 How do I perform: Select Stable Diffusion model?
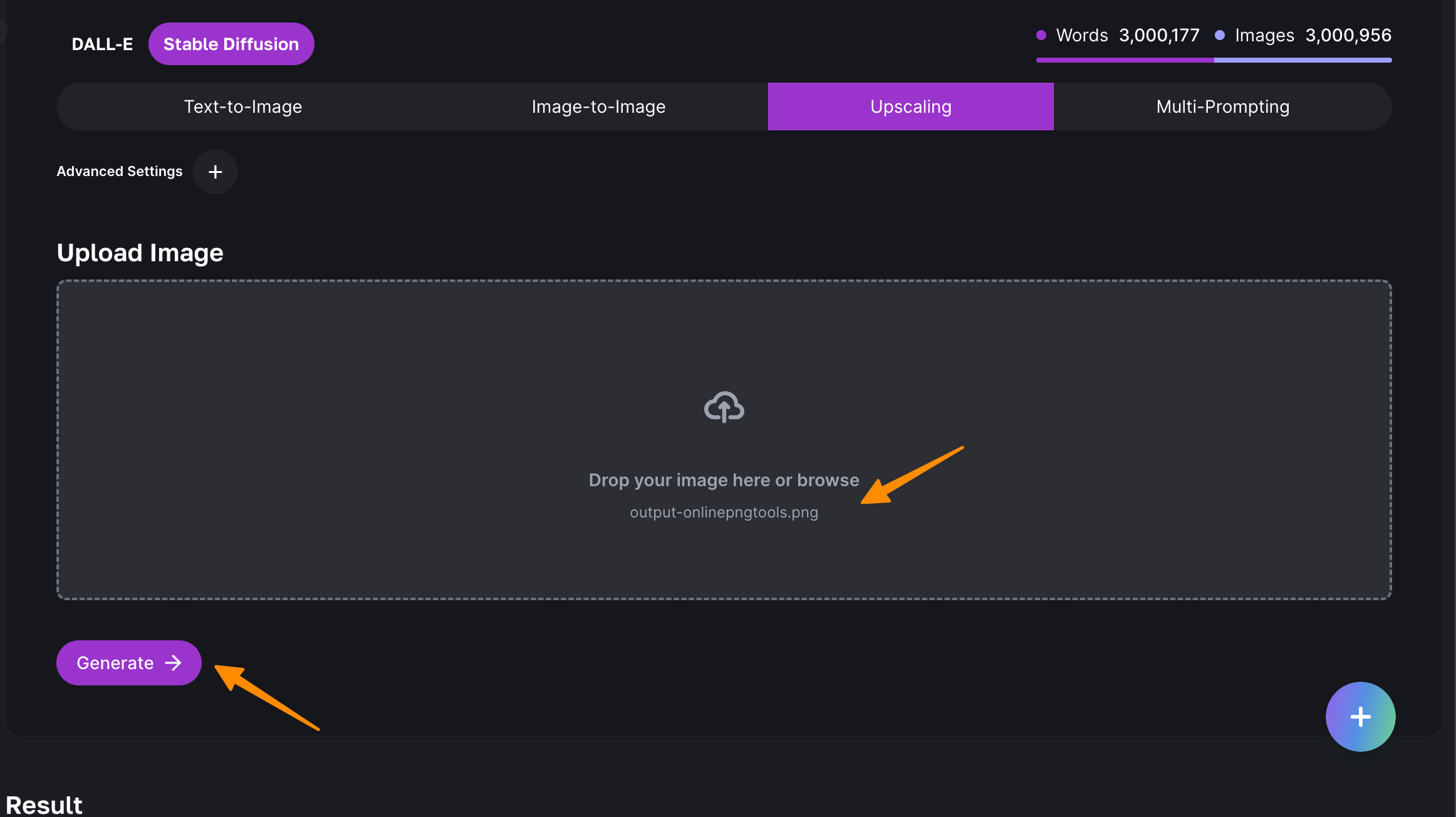point(231,44)
